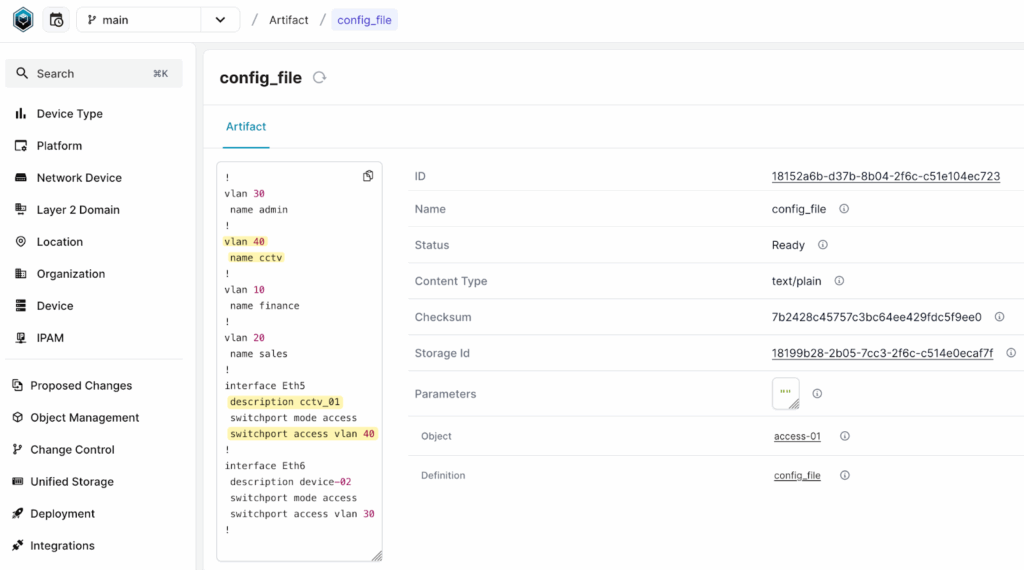1024x570 pixels.
Task: Click the branch icon beside main
Action: coord(91,20)
